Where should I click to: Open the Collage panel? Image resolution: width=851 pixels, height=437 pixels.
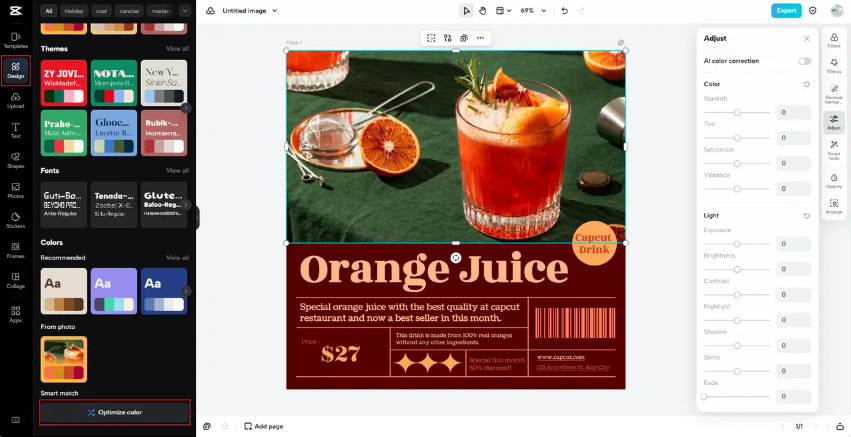tap(16, 281)
